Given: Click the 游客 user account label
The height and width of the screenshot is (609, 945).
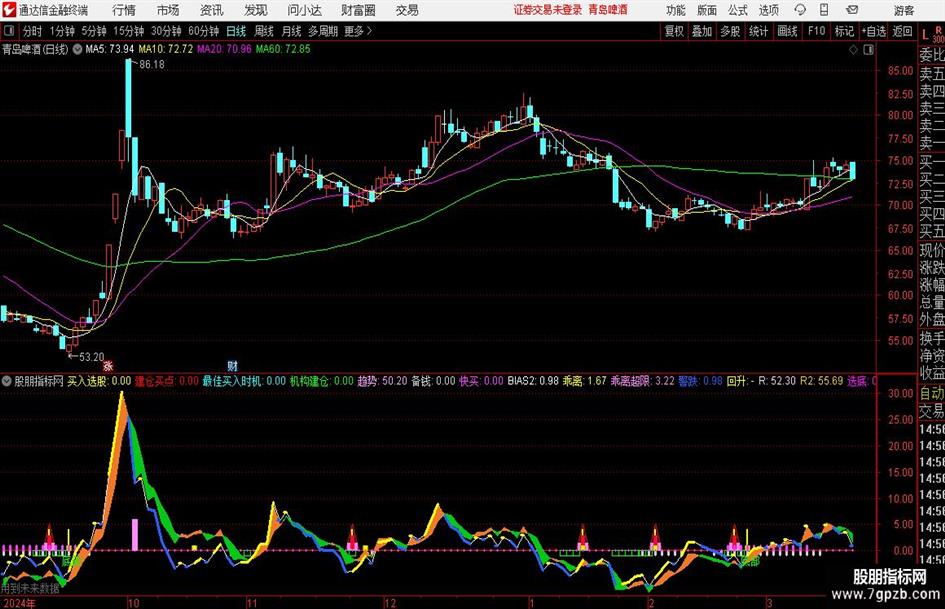Looking at the screenshot, I should tap(903, 10).
